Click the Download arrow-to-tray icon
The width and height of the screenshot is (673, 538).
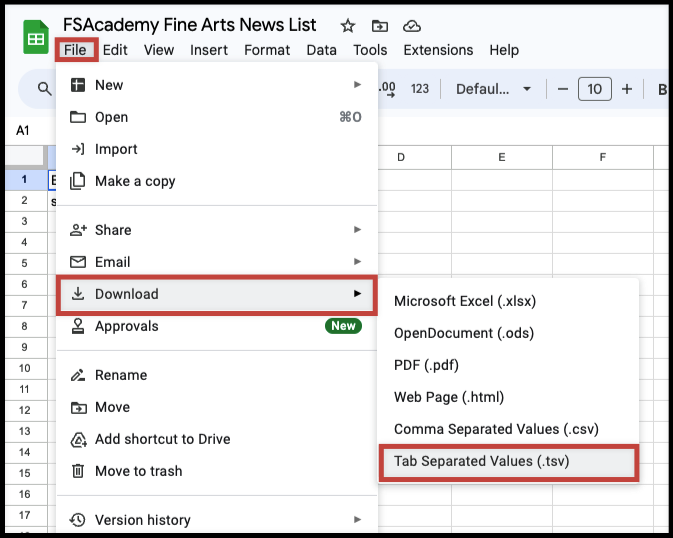(78, 294)
